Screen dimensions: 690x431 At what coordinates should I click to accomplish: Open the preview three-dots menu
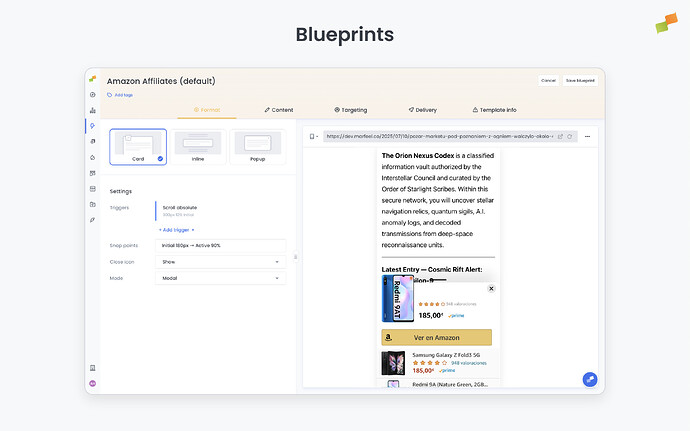[587, 136]
